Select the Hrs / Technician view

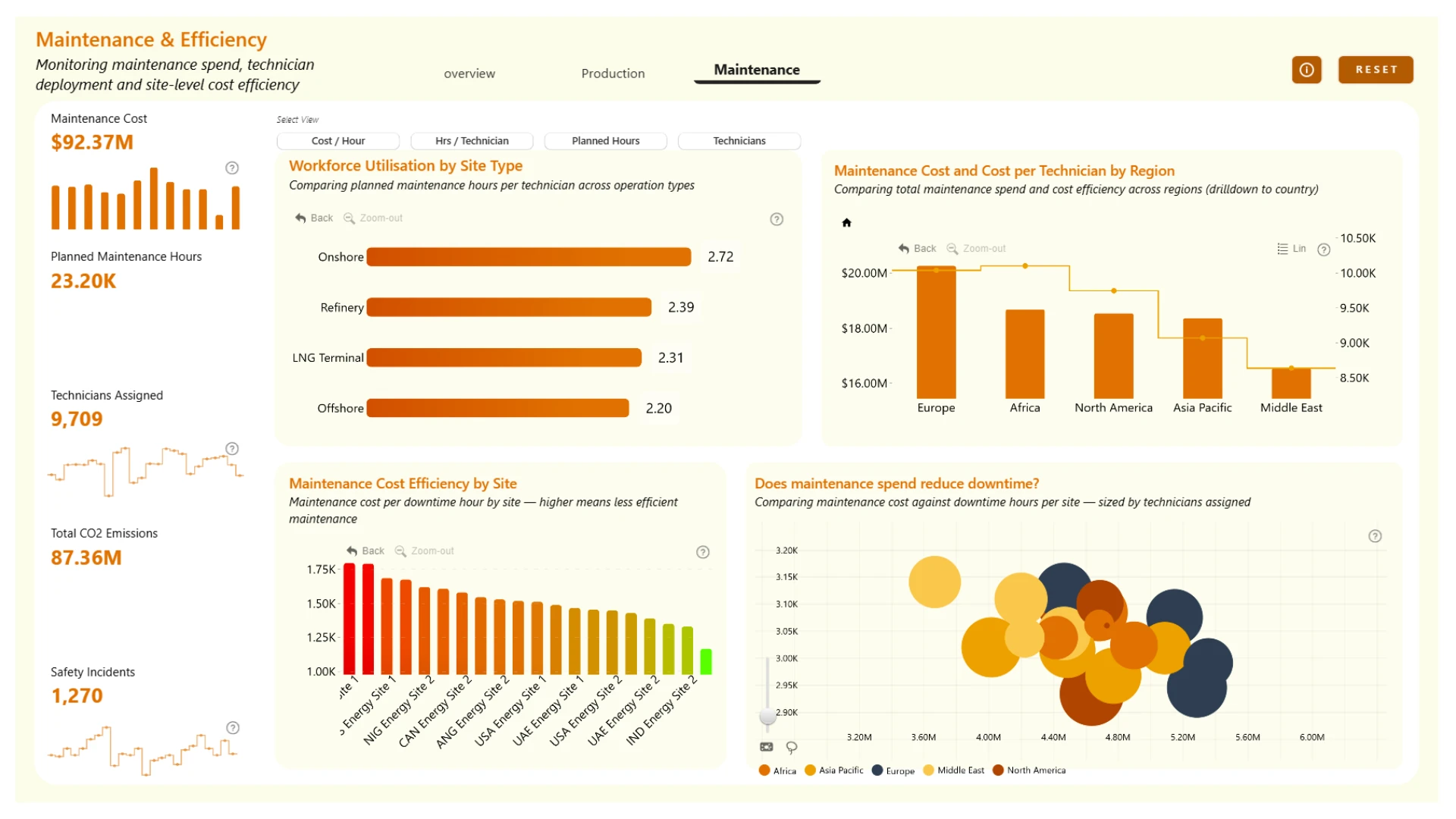tap(472, 141)
